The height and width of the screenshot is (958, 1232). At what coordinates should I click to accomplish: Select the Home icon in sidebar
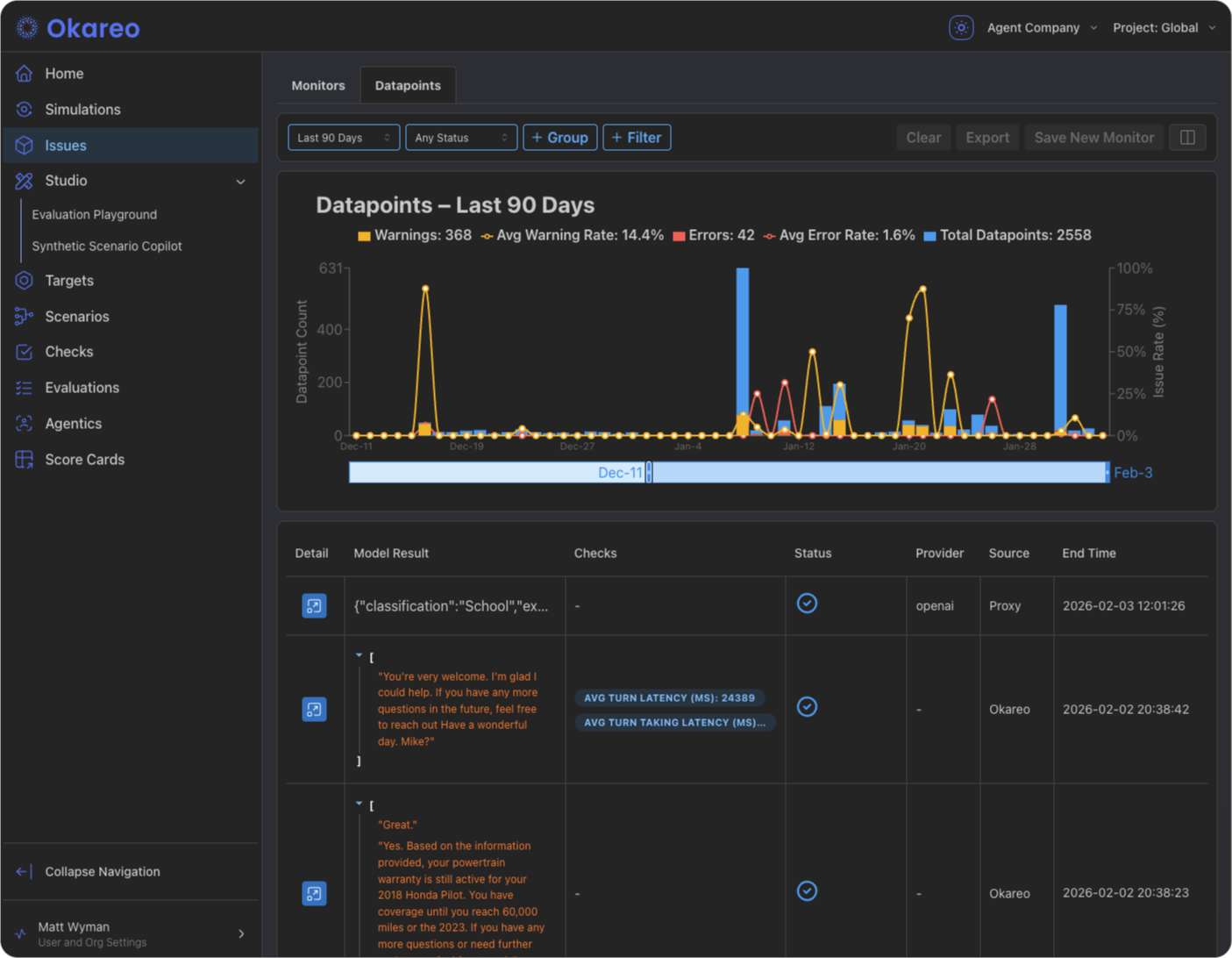click(25, 74)
